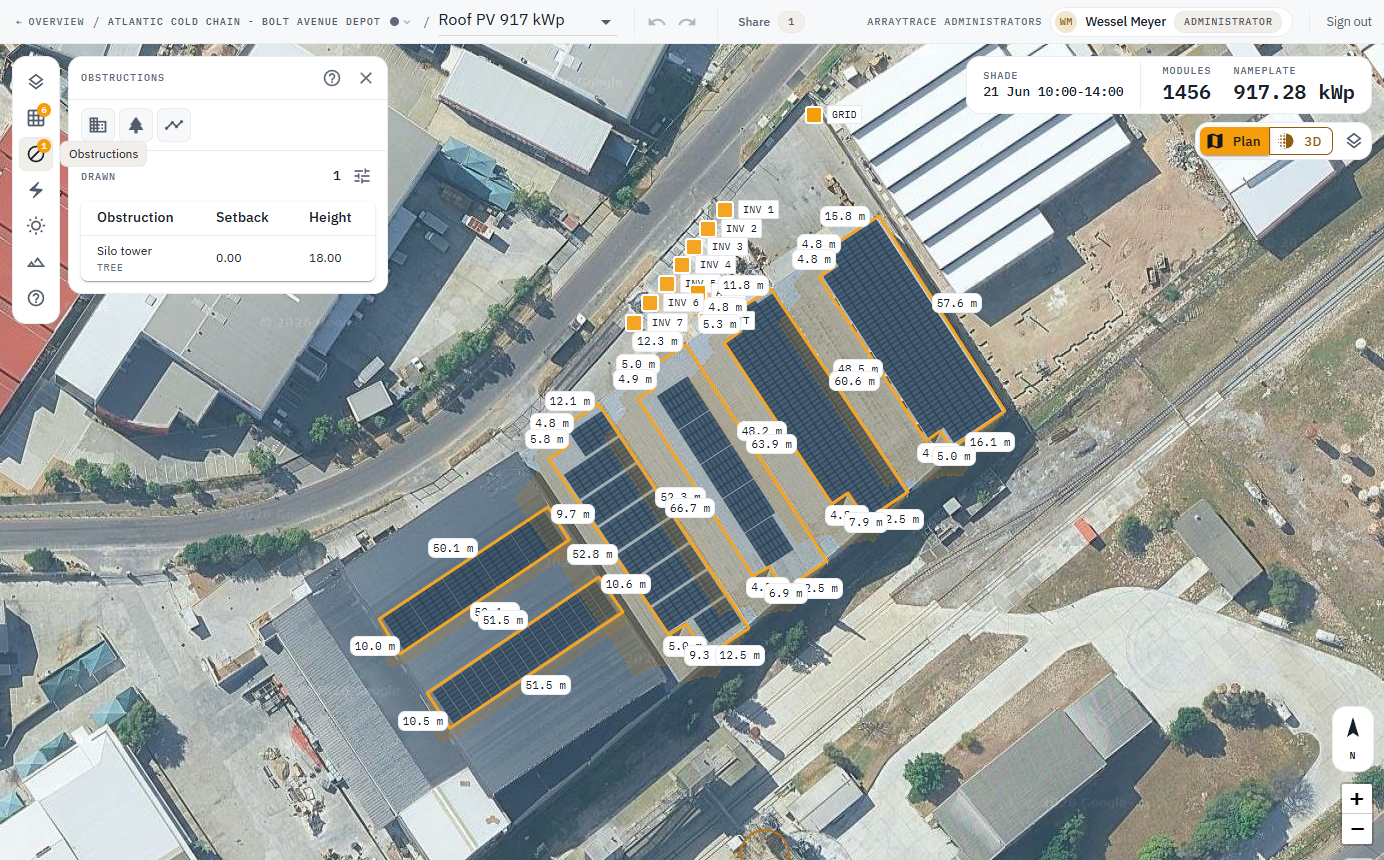Screen dimensions: 1384x860
Task: Select the Silo tower obstruction row
Action: coord(228,258)
